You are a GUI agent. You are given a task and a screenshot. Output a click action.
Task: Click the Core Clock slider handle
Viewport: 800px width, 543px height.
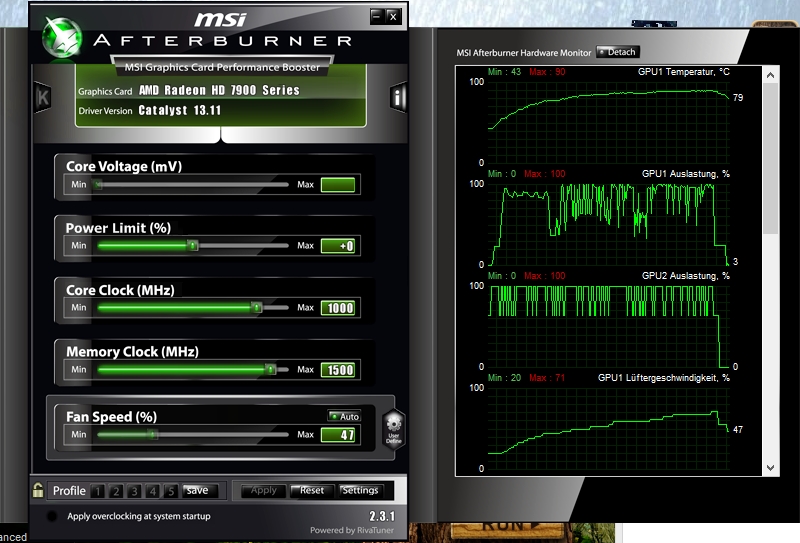tap(257, 307)
